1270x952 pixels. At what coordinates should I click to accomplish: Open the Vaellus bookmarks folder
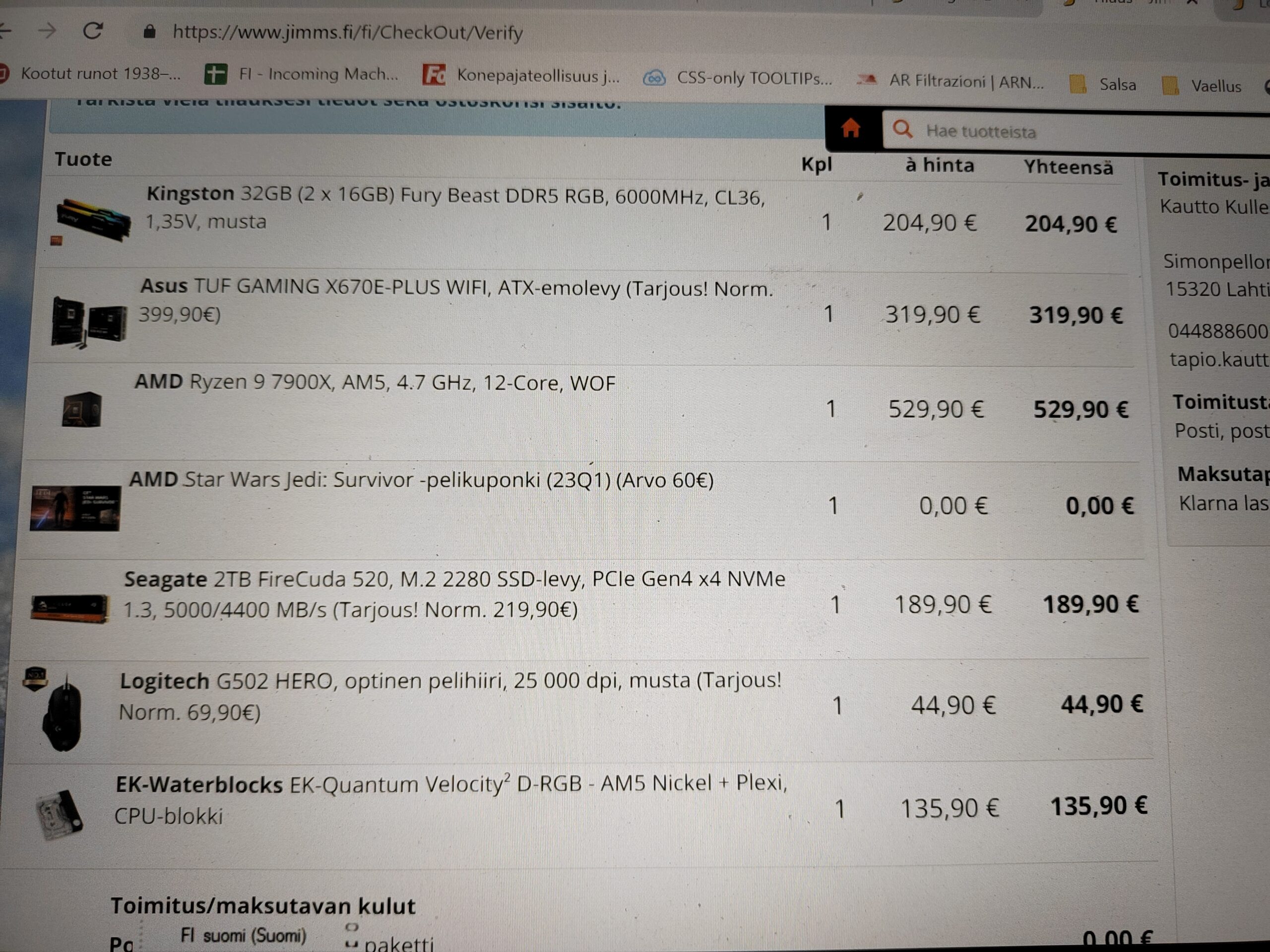pos(1202,86)
